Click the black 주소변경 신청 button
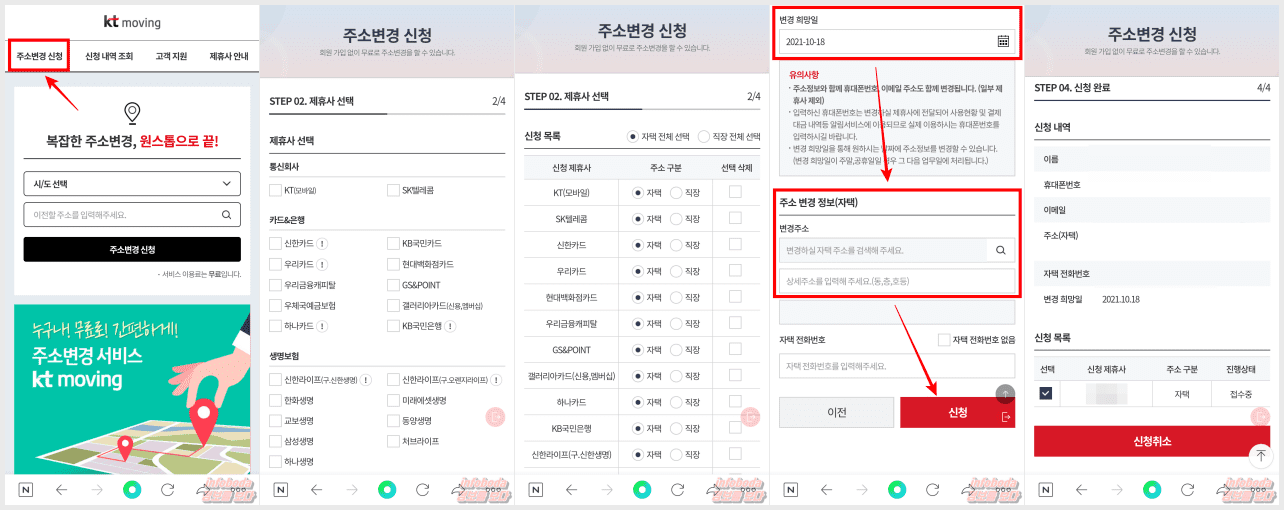The width and height of the screenshot is (1284, 510). point(132,249)
